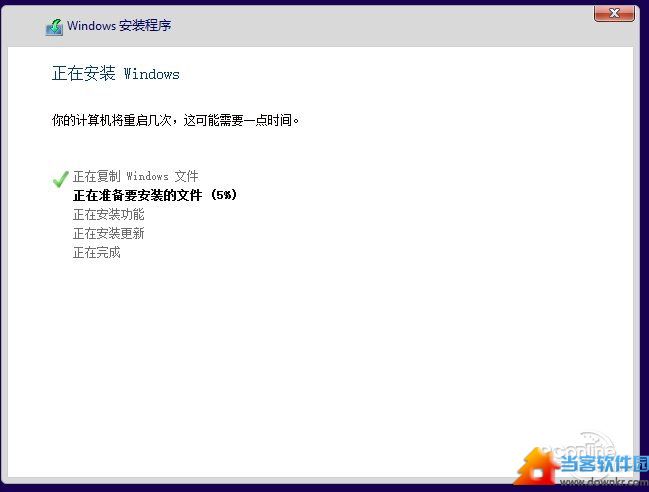
Task: Click the message '你的计算机将重启几次，这可能需要一点时间。'
Action: 175,120
